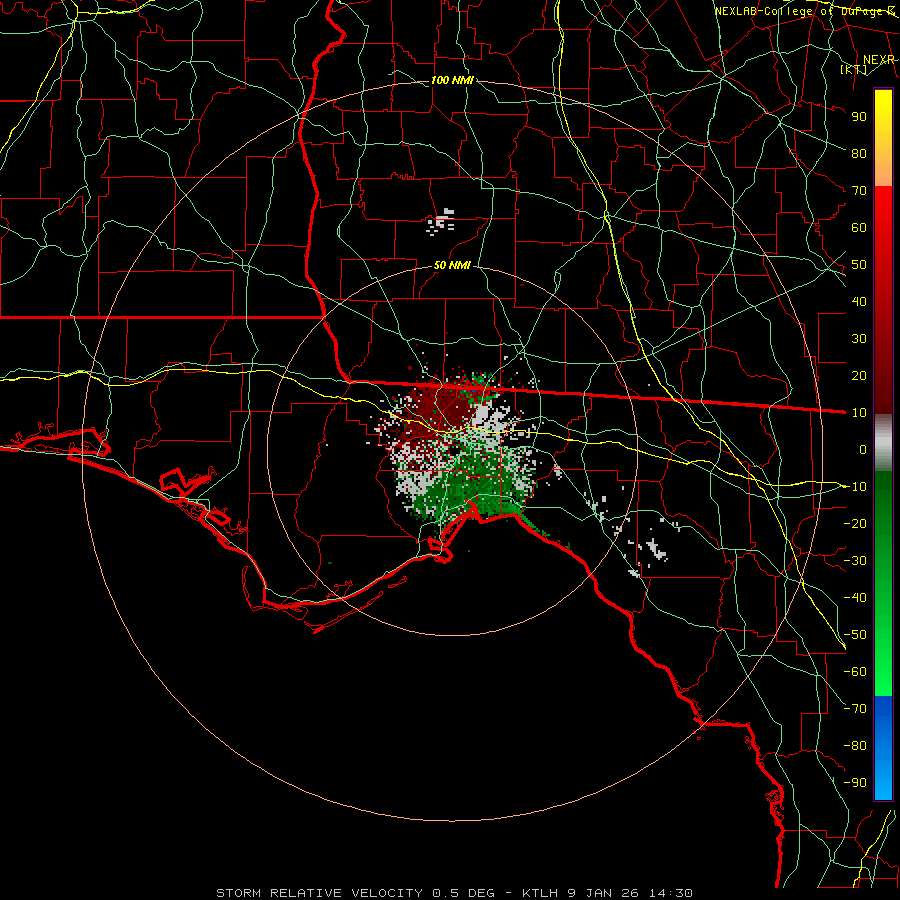Click the 70 value on the velocity scale
The width and height of the screenshot is (900, 900).
859,191
